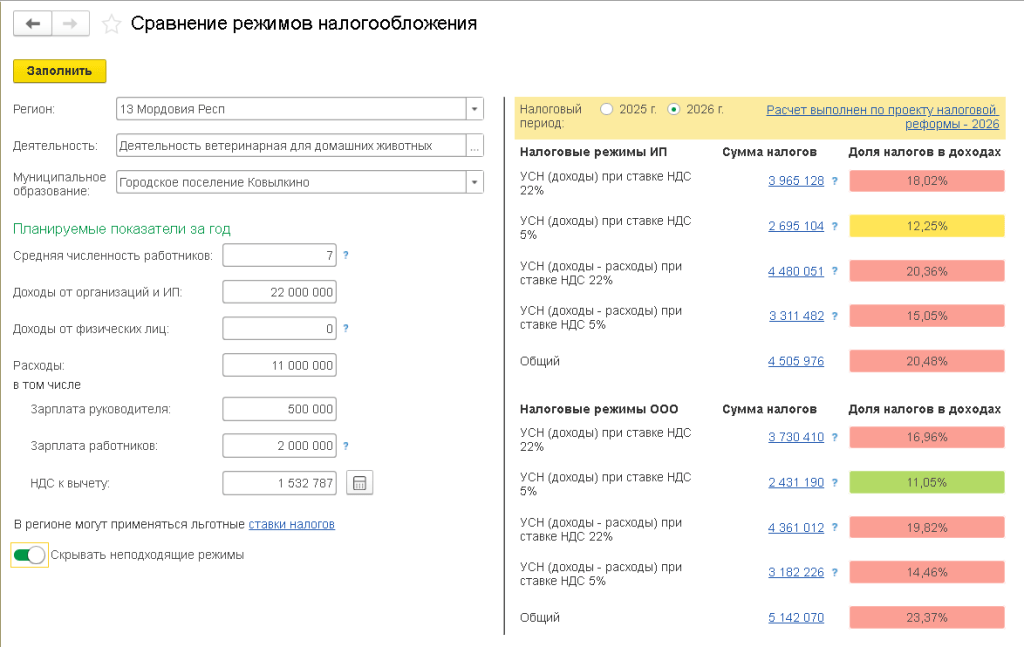Toggle Скрывать неподходящие режимы switch

(29, 555)
